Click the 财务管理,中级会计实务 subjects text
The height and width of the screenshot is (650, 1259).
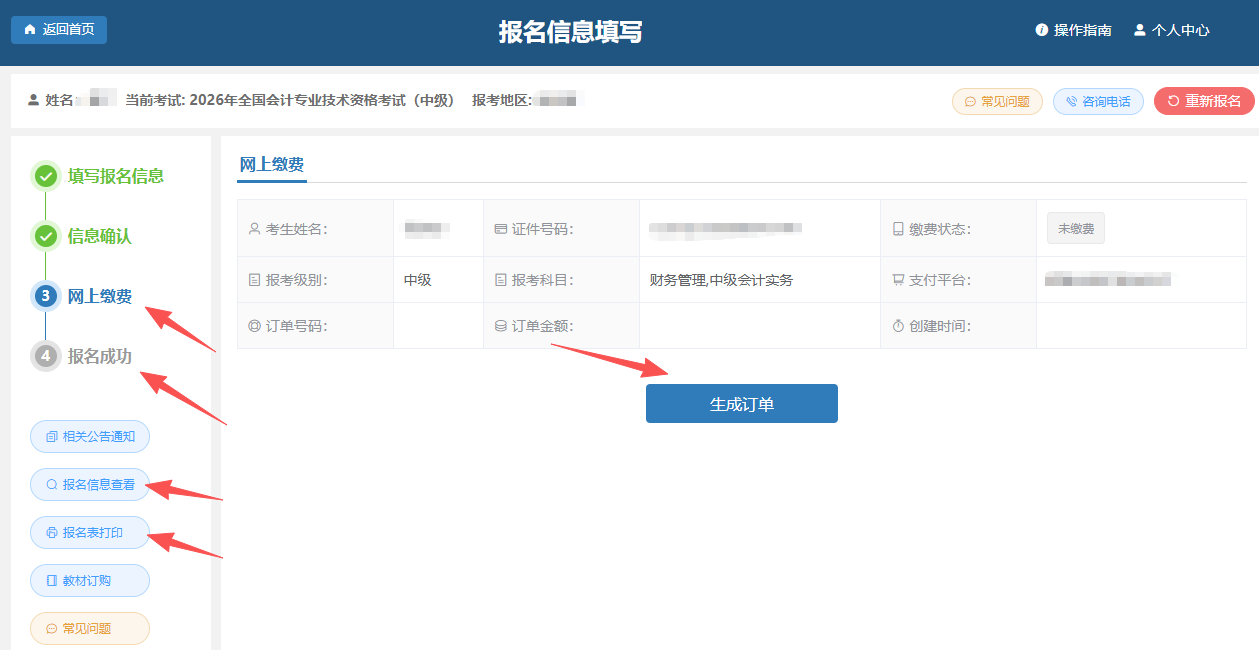click(721, 280)
